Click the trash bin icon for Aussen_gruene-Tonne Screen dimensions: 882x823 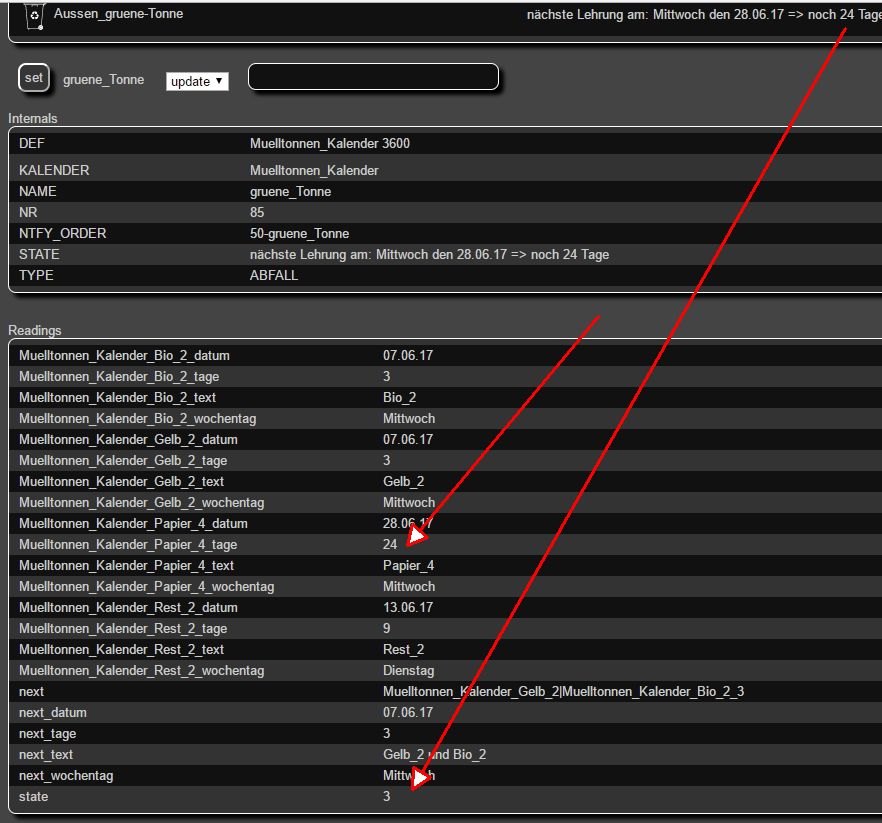click(34, 15)
